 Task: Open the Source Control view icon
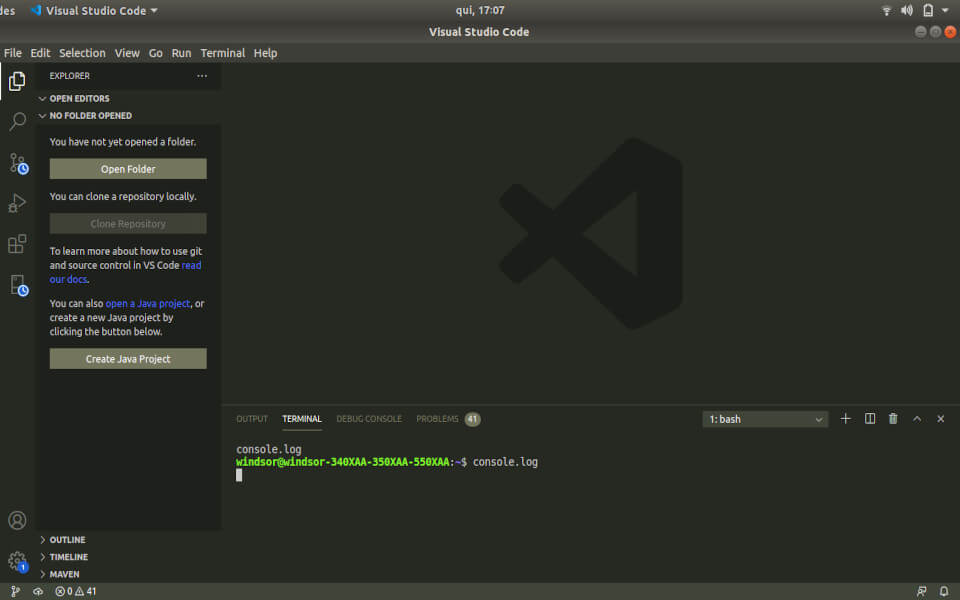pos(17,163)
